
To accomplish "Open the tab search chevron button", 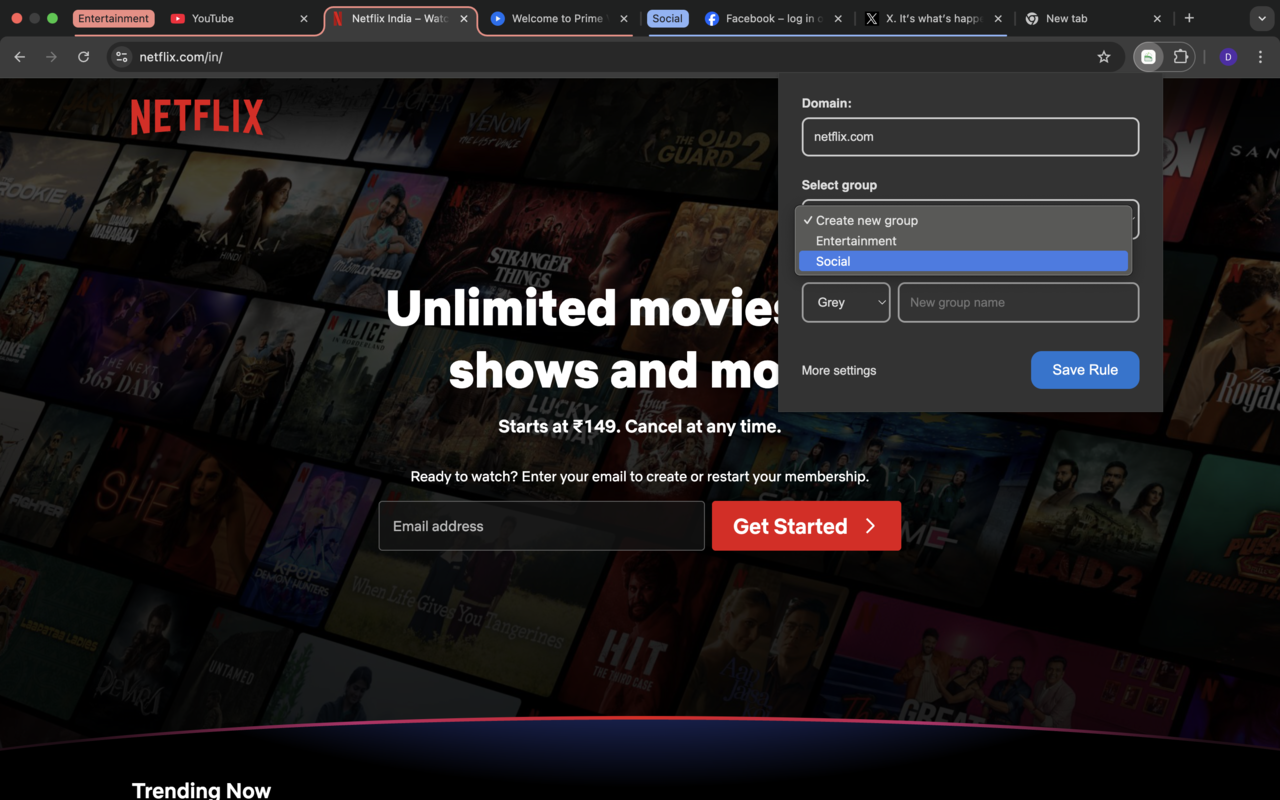I will pos(1260,18).
